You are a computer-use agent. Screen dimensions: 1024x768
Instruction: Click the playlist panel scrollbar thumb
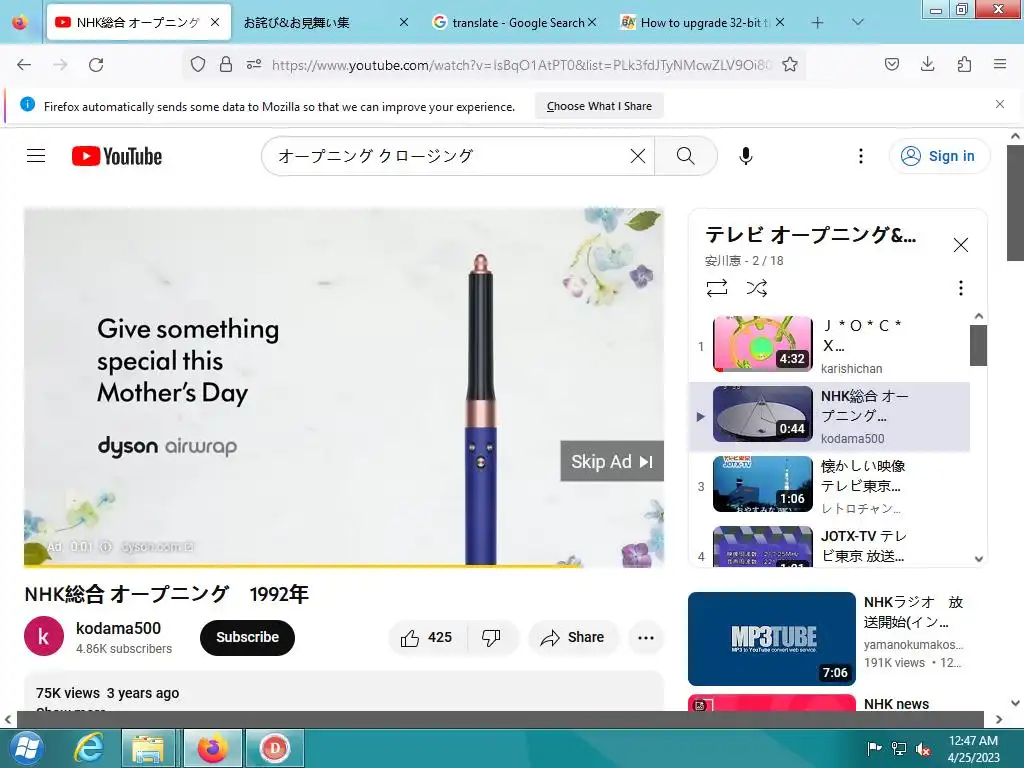click(x=978, y=345)
